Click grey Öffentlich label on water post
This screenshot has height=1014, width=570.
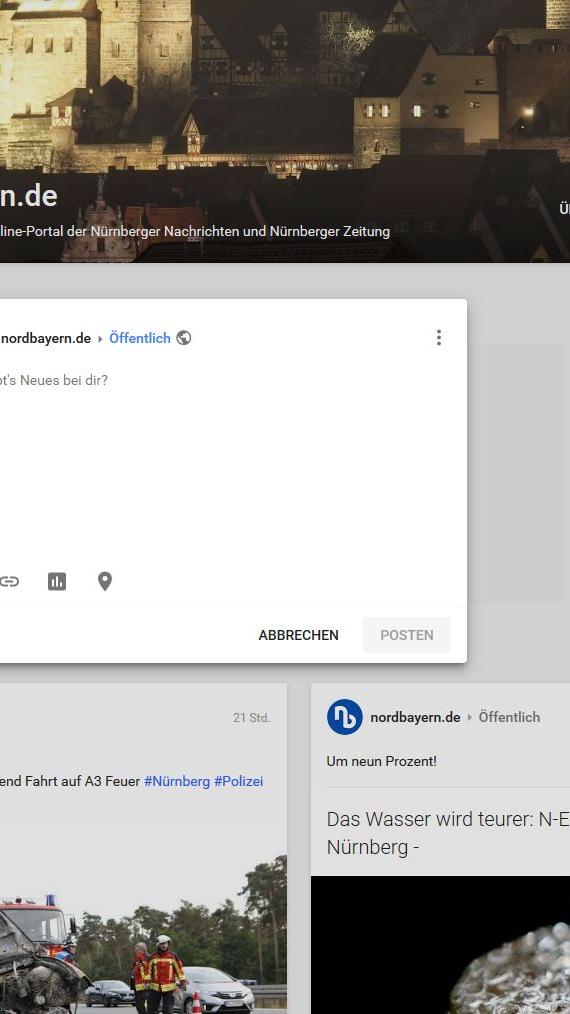509,717
